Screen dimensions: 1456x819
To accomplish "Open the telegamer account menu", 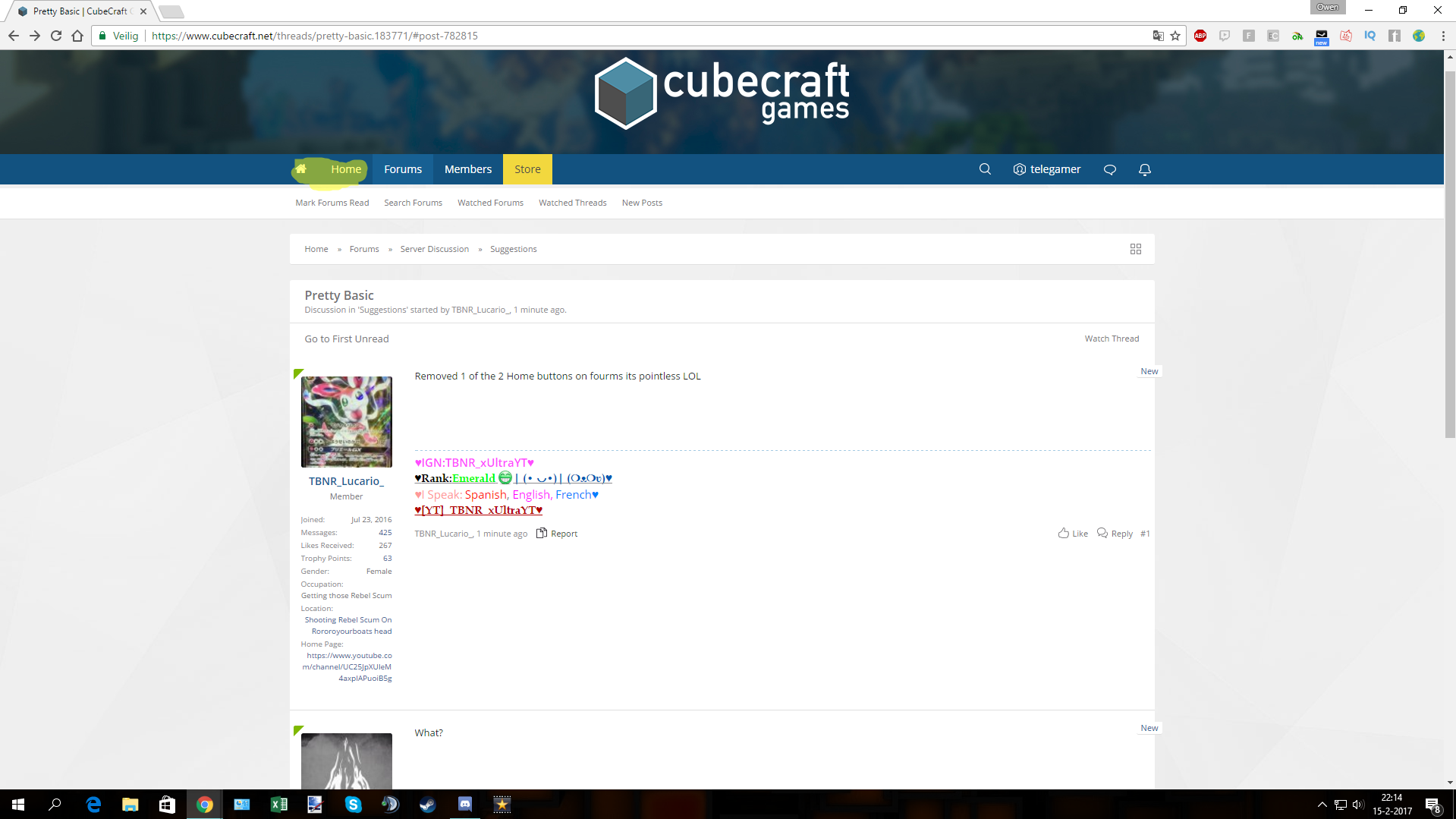I will coord(1047,169).
